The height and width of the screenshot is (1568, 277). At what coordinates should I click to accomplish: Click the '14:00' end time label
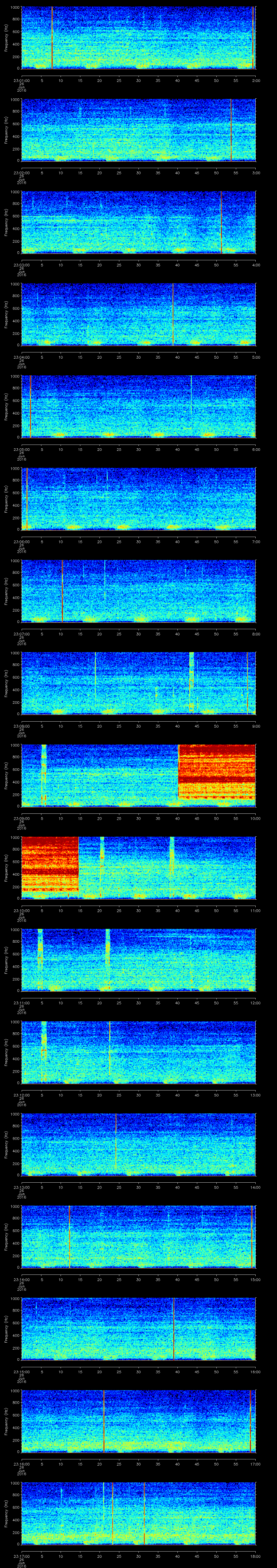255,1187
